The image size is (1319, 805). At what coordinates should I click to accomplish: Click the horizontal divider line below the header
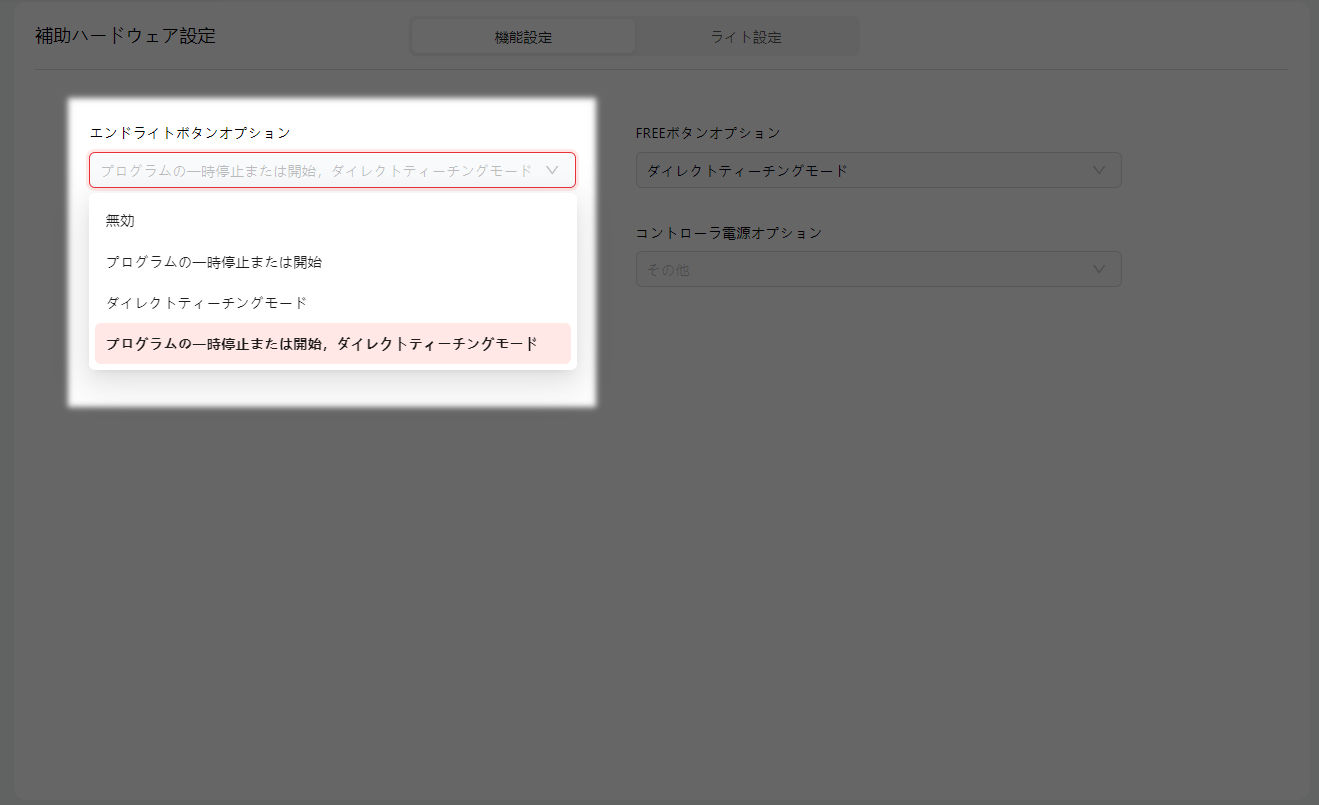click(x=660, y=69)
